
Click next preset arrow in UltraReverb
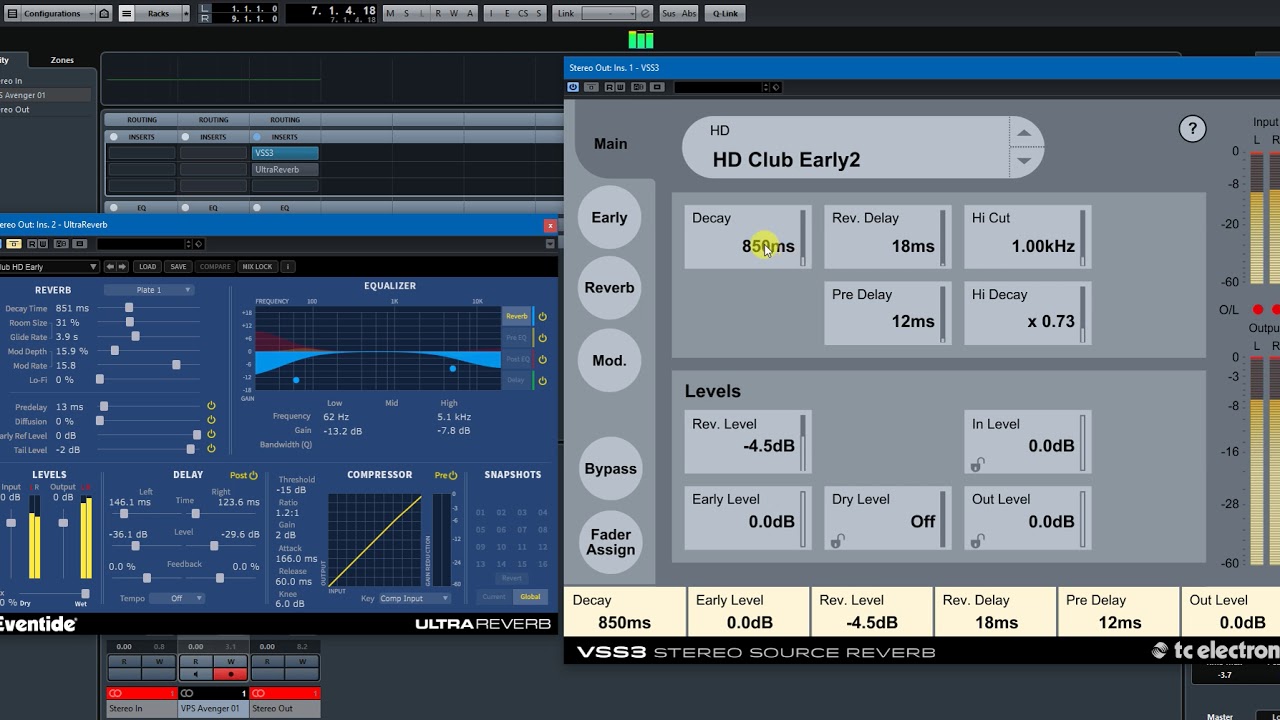pyautogui.click(x=123, y=267)
